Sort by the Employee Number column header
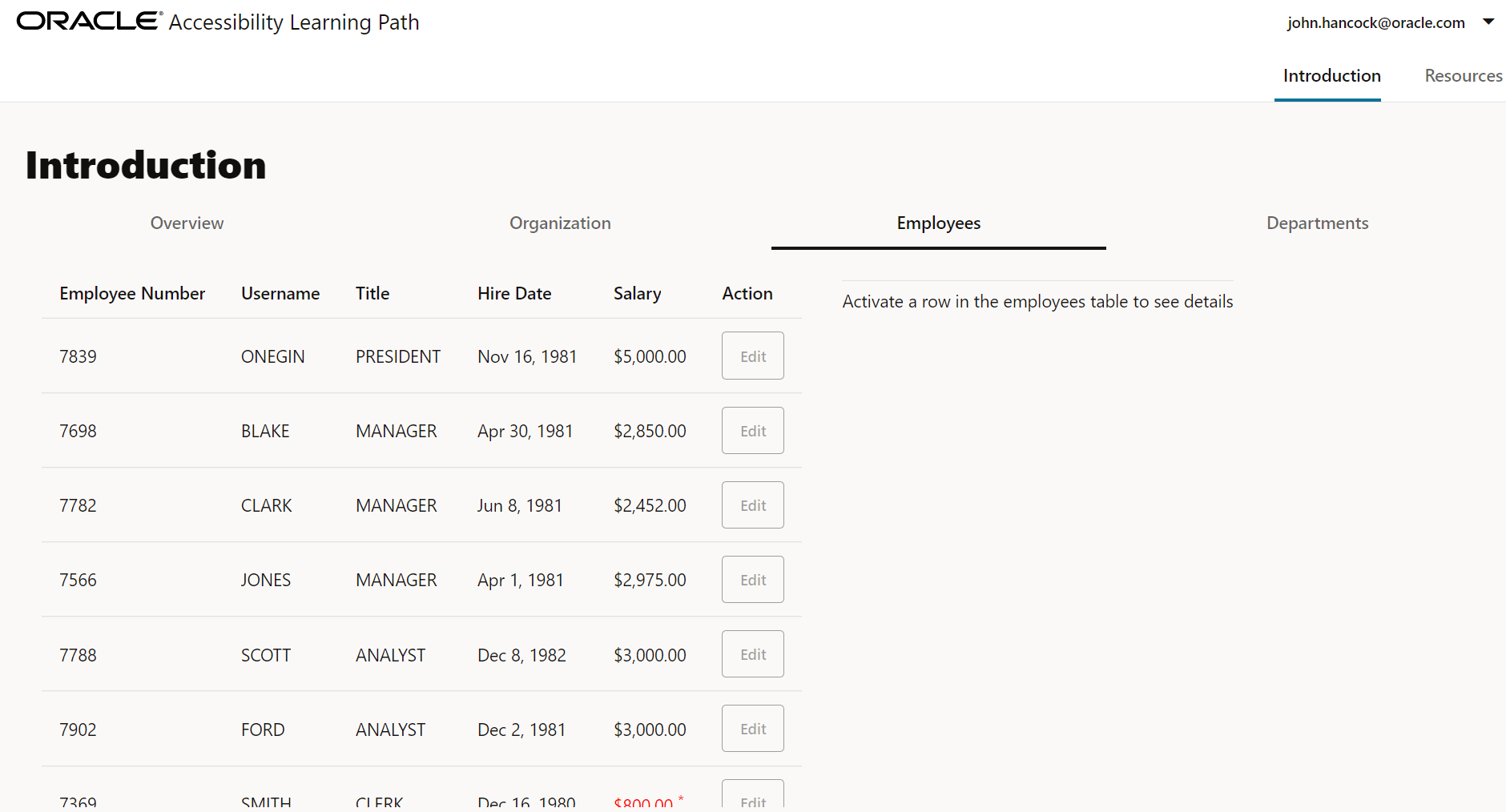The width and height of the screenshot is (1506, 812). 132,294
